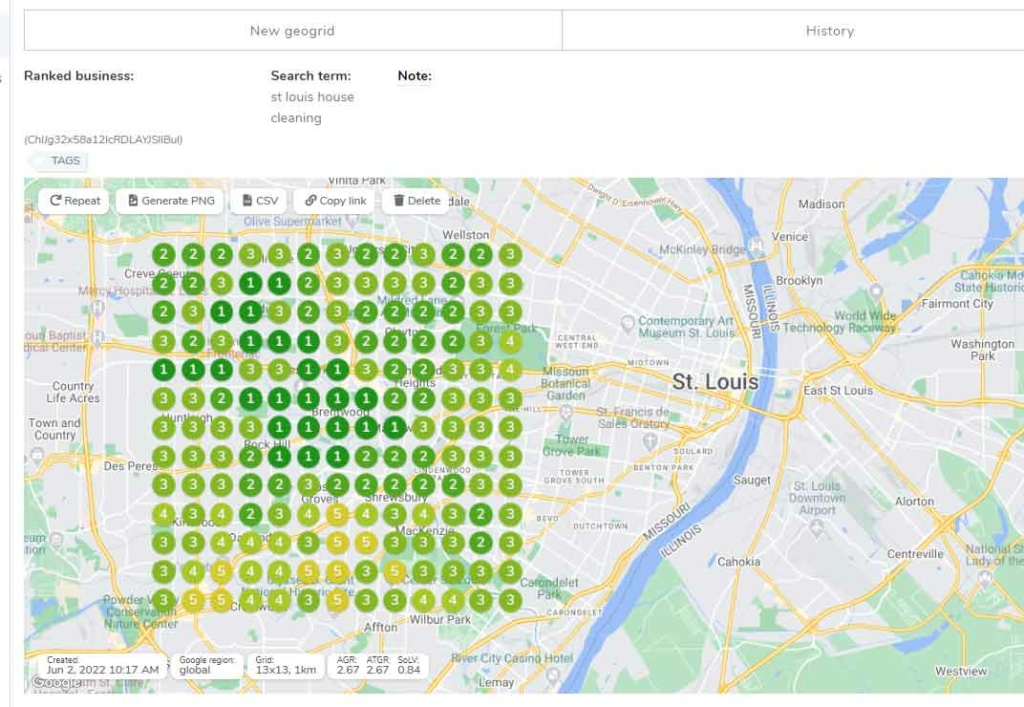
Task: Click the National Shrine of Our Lady pin
Action: point(985,577)
